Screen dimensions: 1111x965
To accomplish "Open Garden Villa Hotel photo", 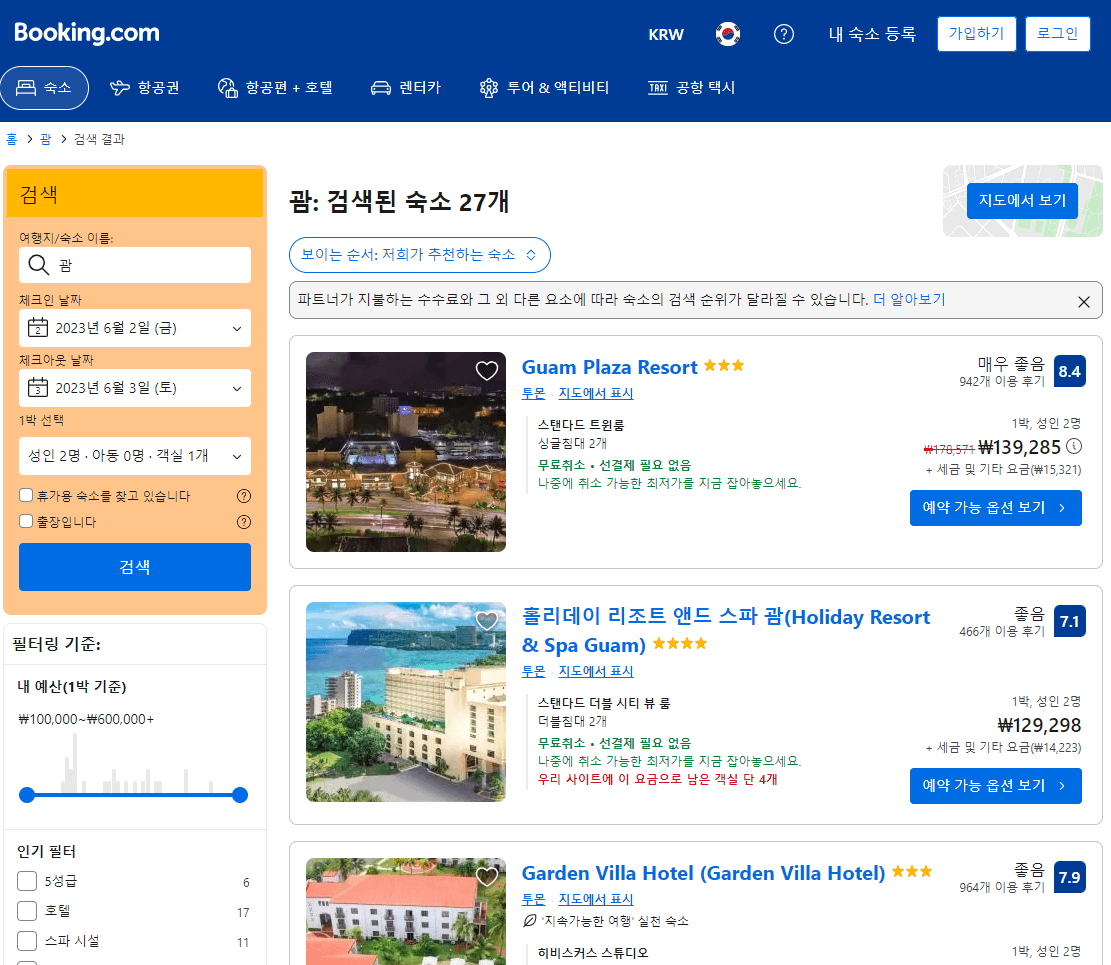I will [x=406, y=912].
